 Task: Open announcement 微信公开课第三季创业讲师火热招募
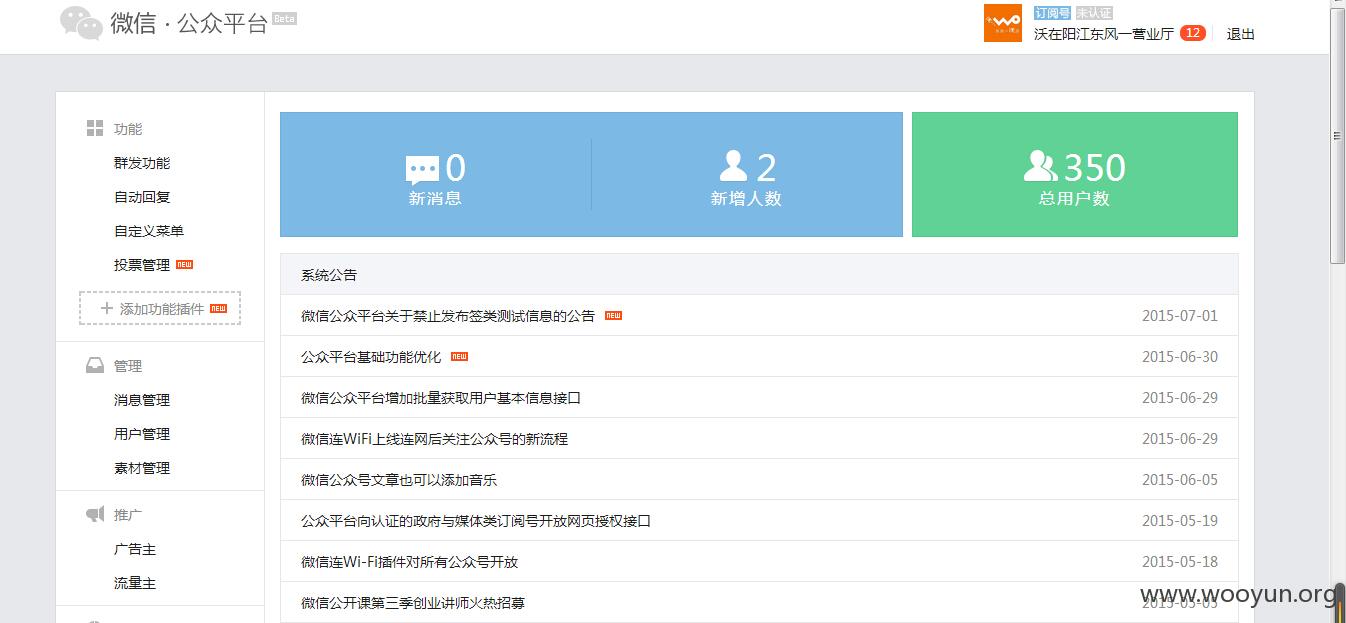point(413,603)
